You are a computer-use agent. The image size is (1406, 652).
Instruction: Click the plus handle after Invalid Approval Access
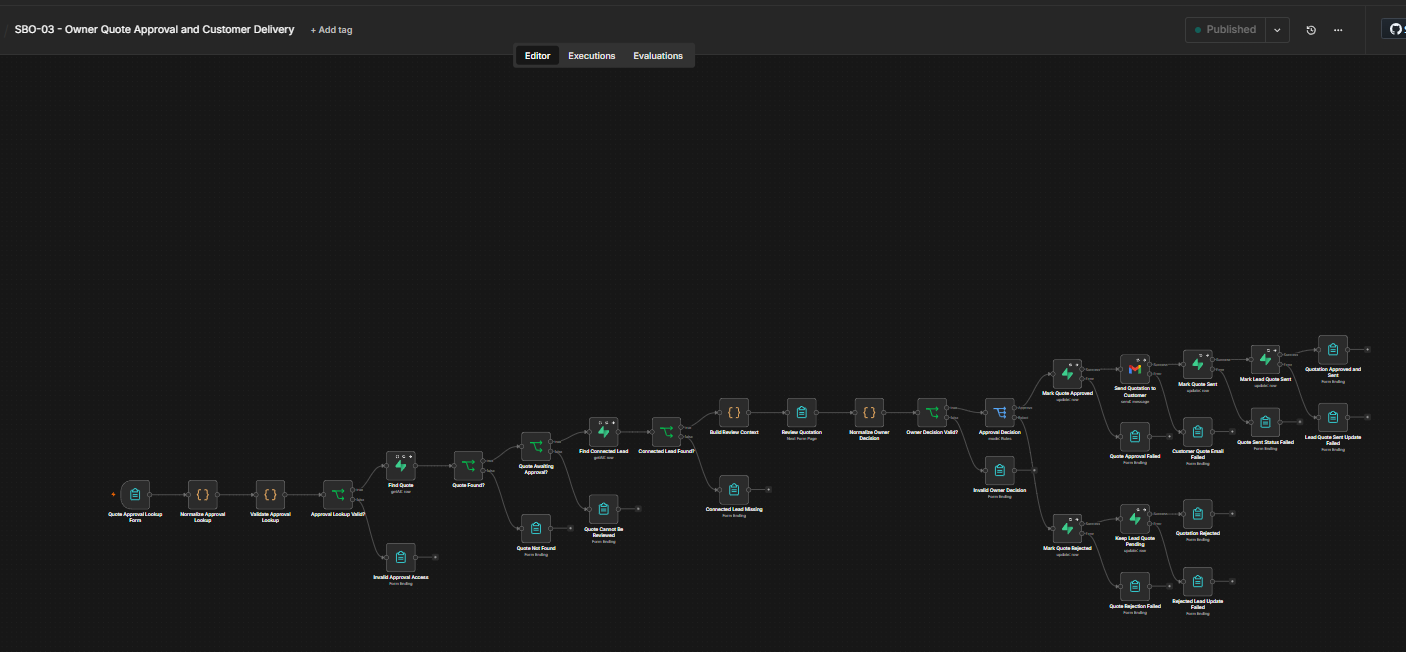point(435,557)
